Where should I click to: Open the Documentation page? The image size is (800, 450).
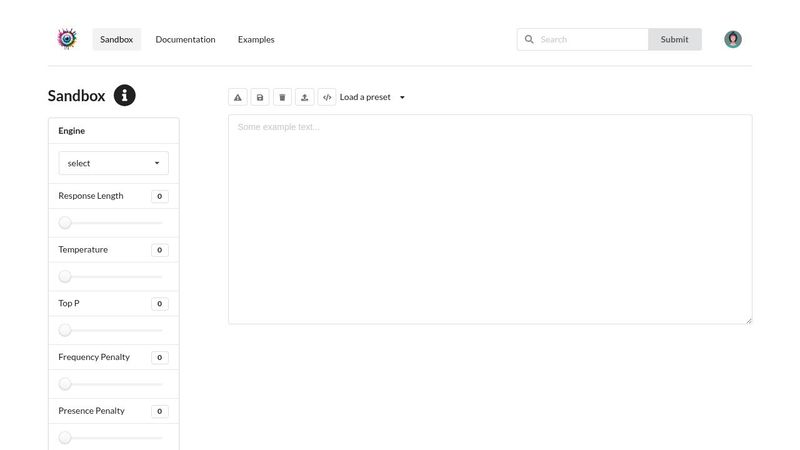(185, 39)
